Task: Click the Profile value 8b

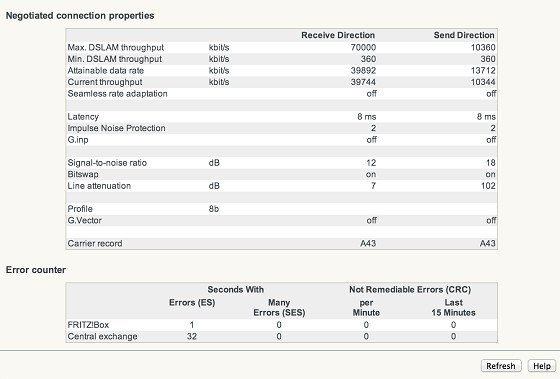Action: (x=214, y=209)
